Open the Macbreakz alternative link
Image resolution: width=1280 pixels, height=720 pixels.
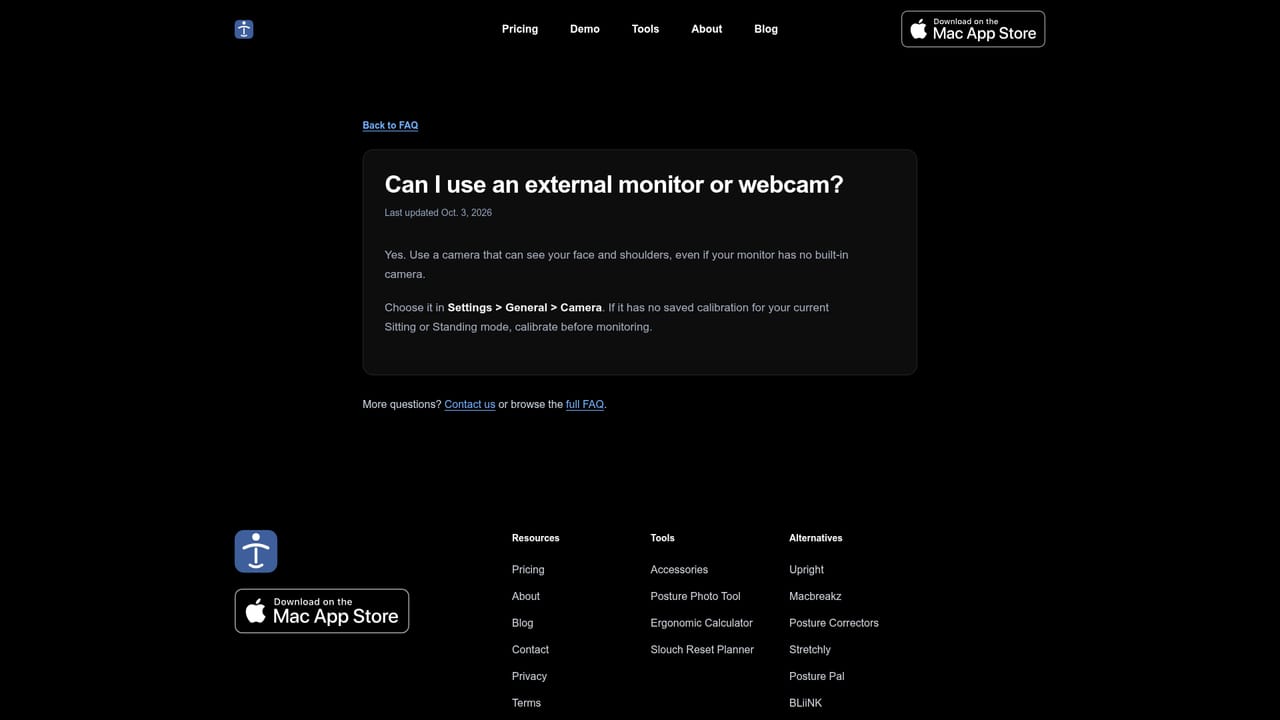tap(815, 596)
